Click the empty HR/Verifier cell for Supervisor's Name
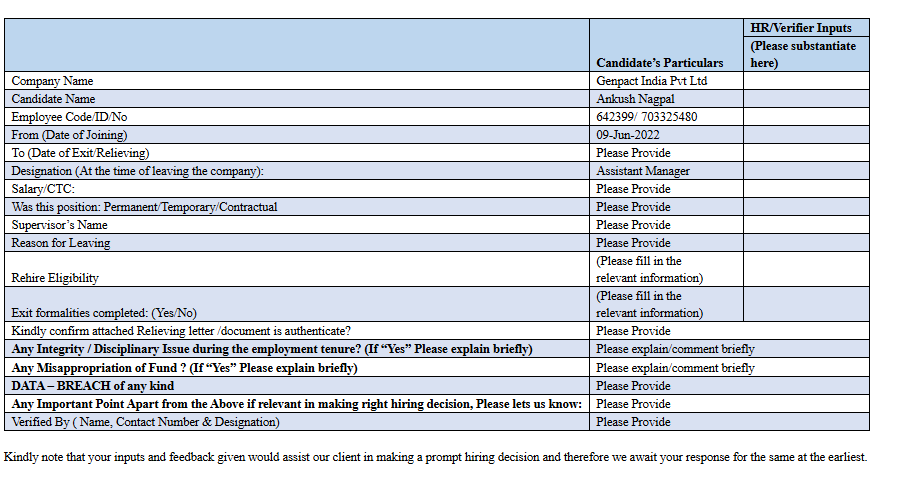Screen dimensions: 921x482 806,225
